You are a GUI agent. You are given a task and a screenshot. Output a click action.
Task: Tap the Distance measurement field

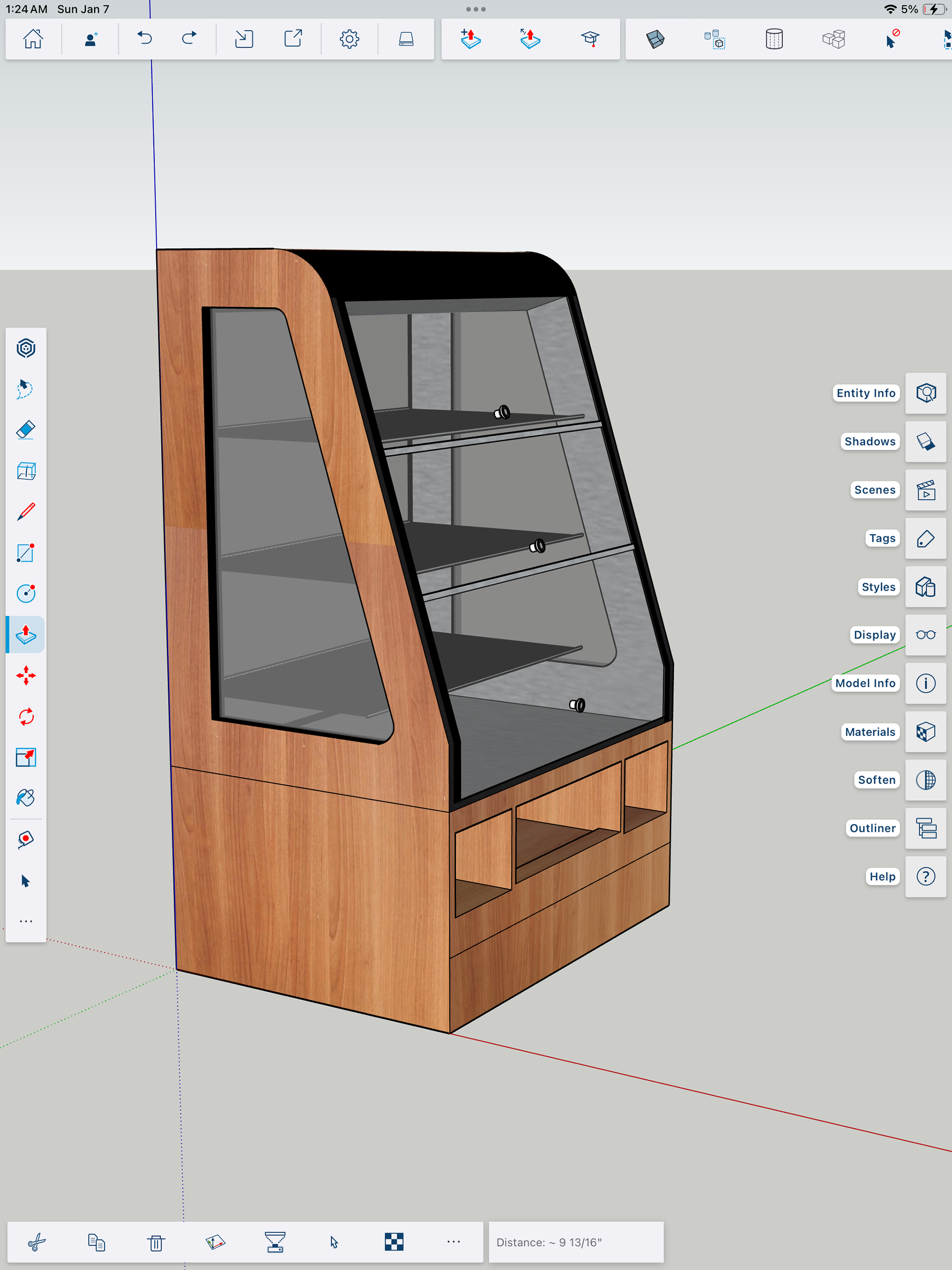tap(575, 1242)
